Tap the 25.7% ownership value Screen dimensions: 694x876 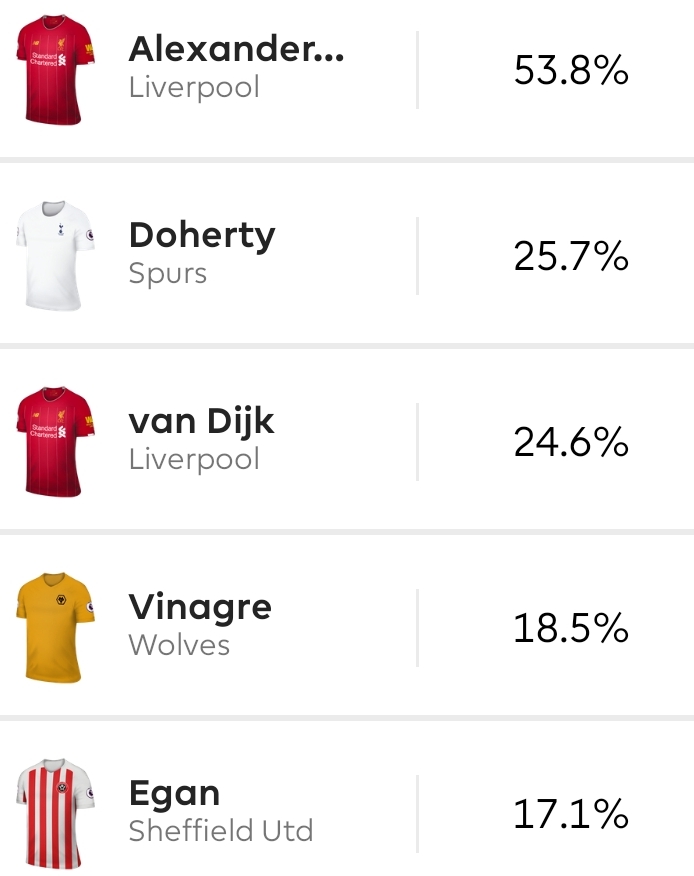coord(571,256)
